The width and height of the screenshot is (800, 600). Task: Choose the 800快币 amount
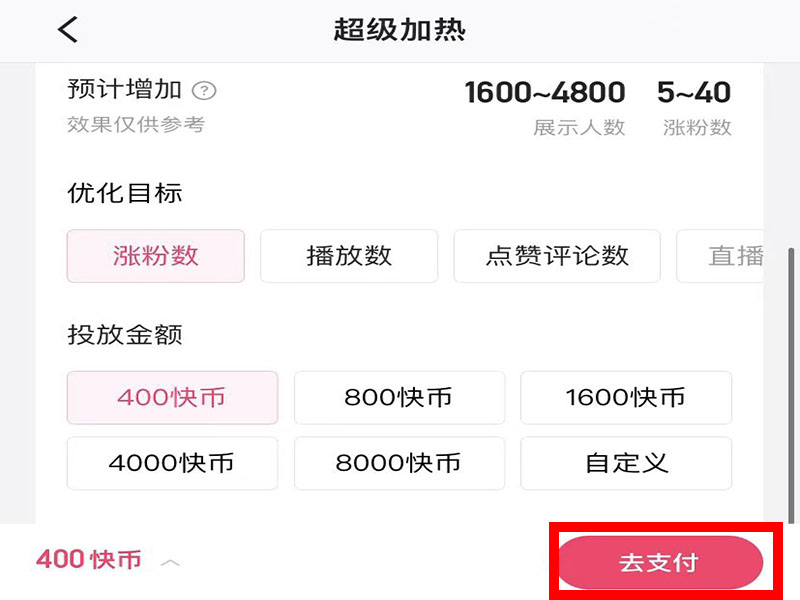[x=399, y=397]
